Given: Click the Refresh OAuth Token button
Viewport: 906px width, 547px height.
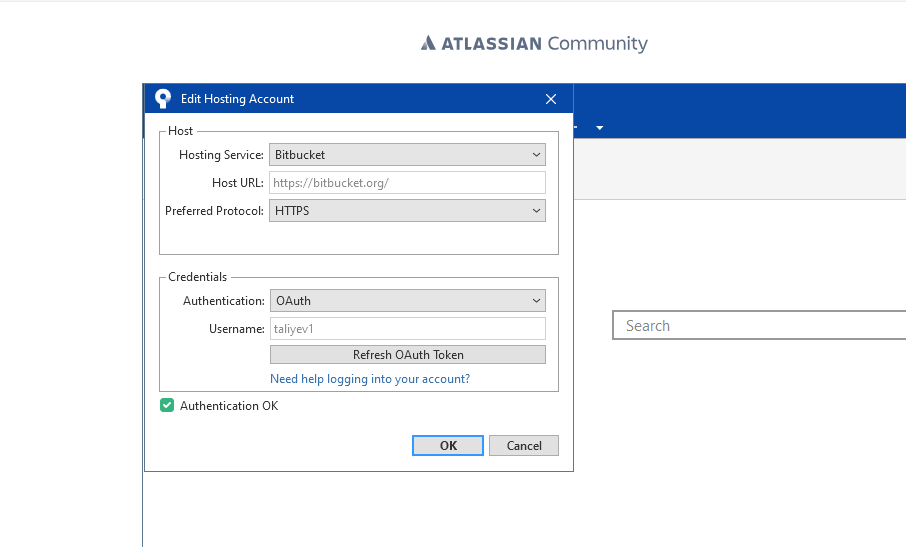Looking at the screenshot, I should click(x=408, y=355).
